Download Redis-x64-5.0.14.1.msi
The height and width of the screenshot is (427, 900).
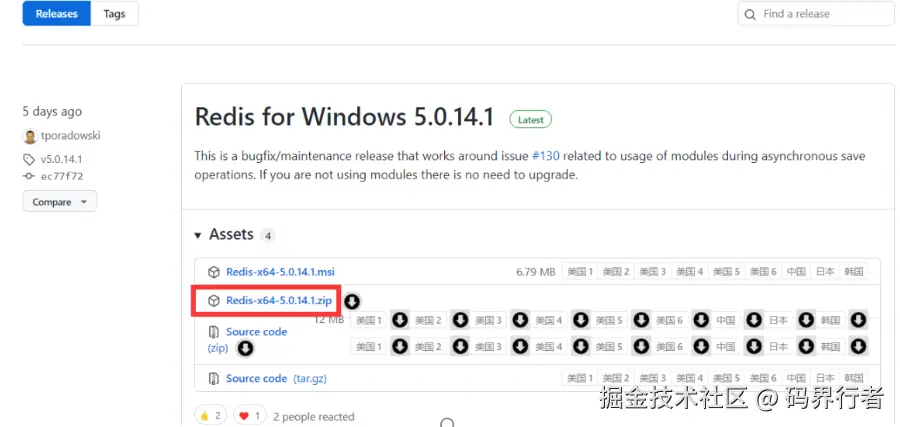point(280,271)
